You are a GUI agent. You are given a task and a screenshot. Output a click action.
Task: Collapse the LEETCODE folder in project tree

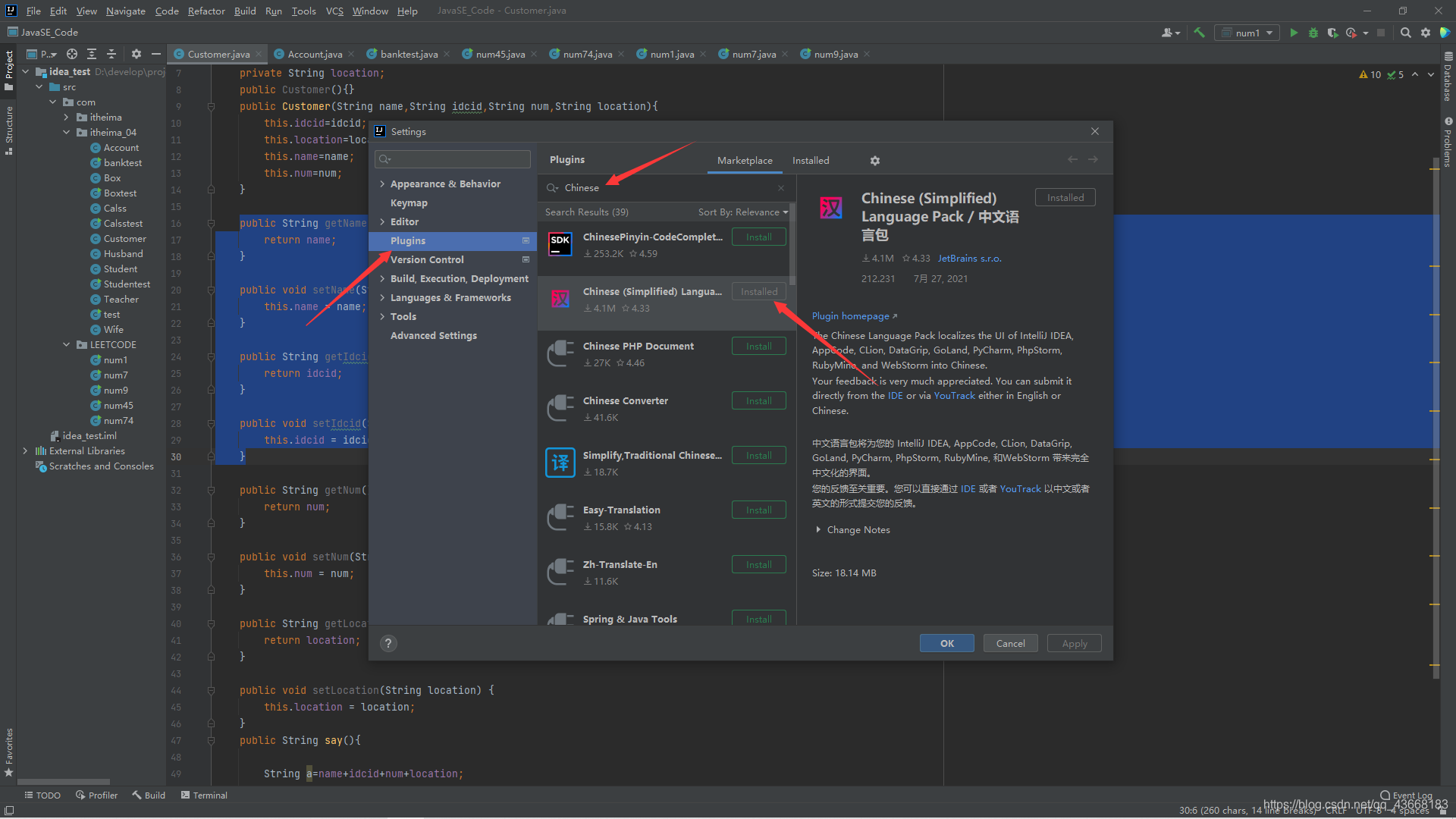(67, 345)
